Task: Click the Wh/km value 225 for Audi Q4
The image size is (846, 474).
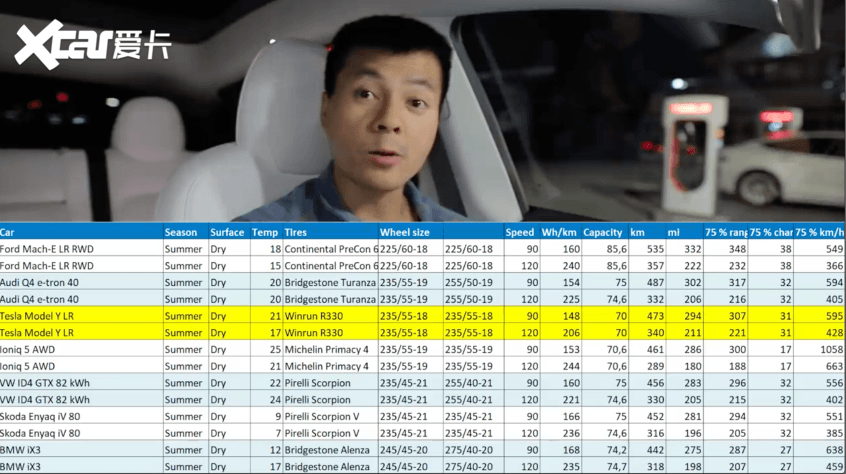Action: [571, 299]
